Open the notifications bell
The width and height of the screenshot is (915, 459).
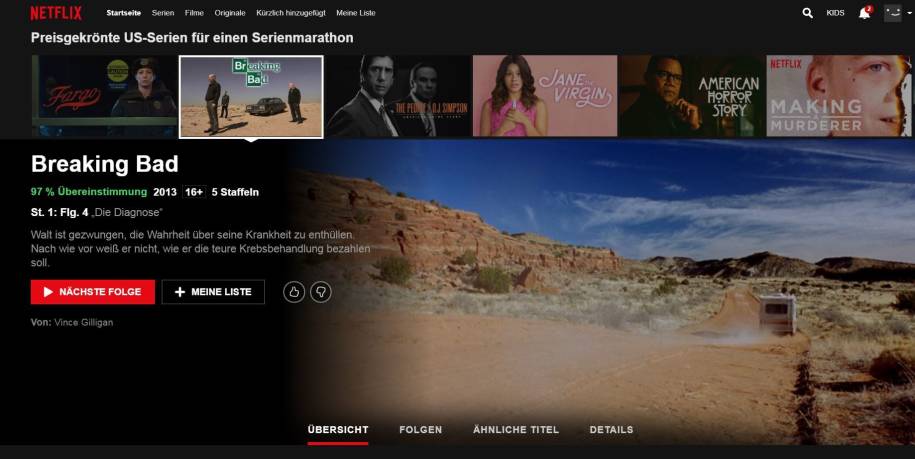pyautogui.click(x=864, y=13)
